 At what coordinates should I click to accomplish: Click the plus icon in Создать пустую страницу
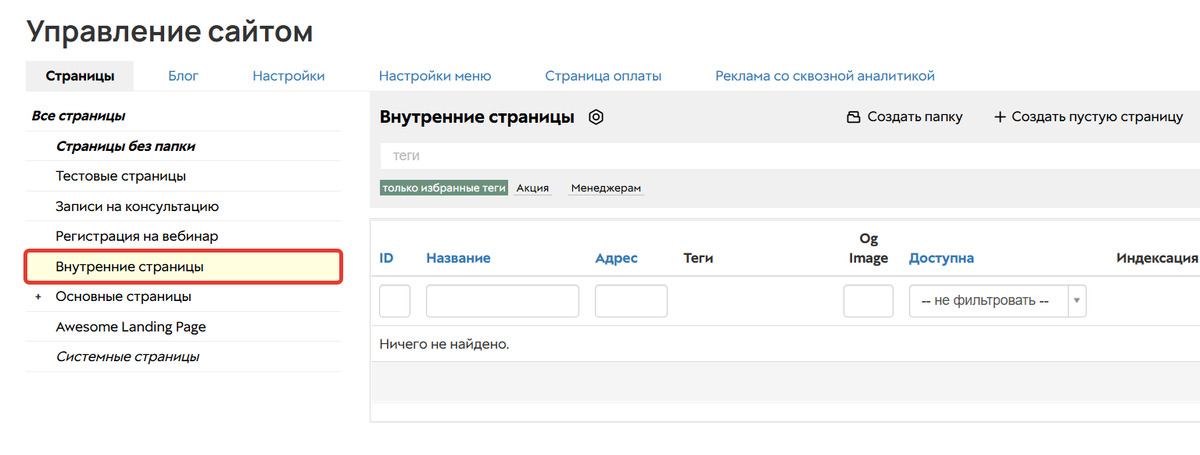tap(999, 117)
